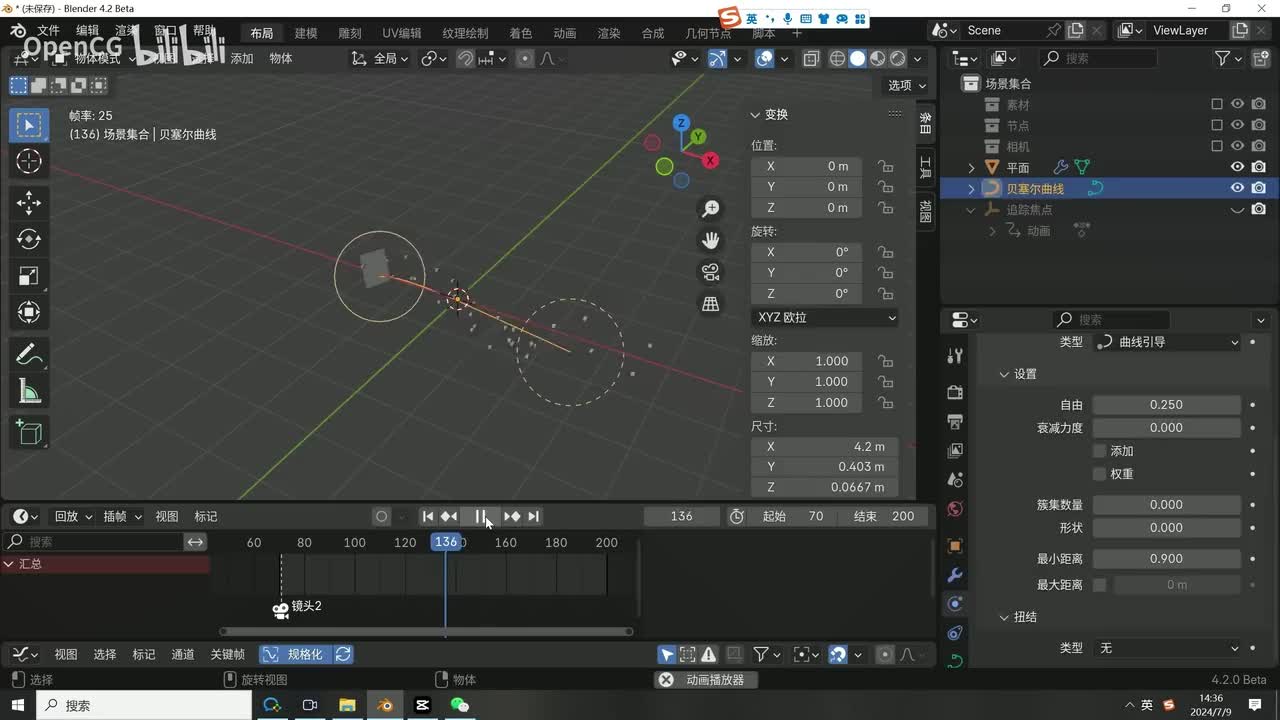Viewport: 1280px width, 720px height.
Task: Select the Rotate tool in toolbar
Action: point(29,239)
